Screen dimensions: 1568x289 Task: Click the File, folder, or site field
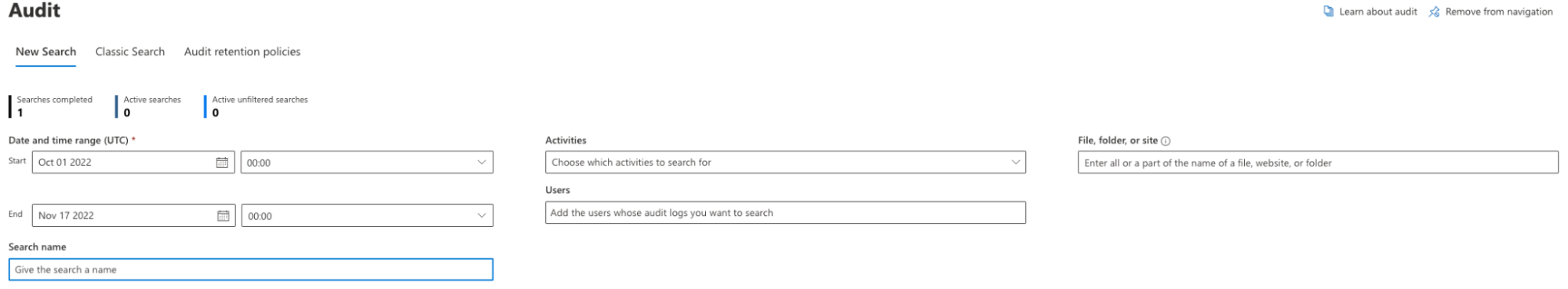[1318, 163]
